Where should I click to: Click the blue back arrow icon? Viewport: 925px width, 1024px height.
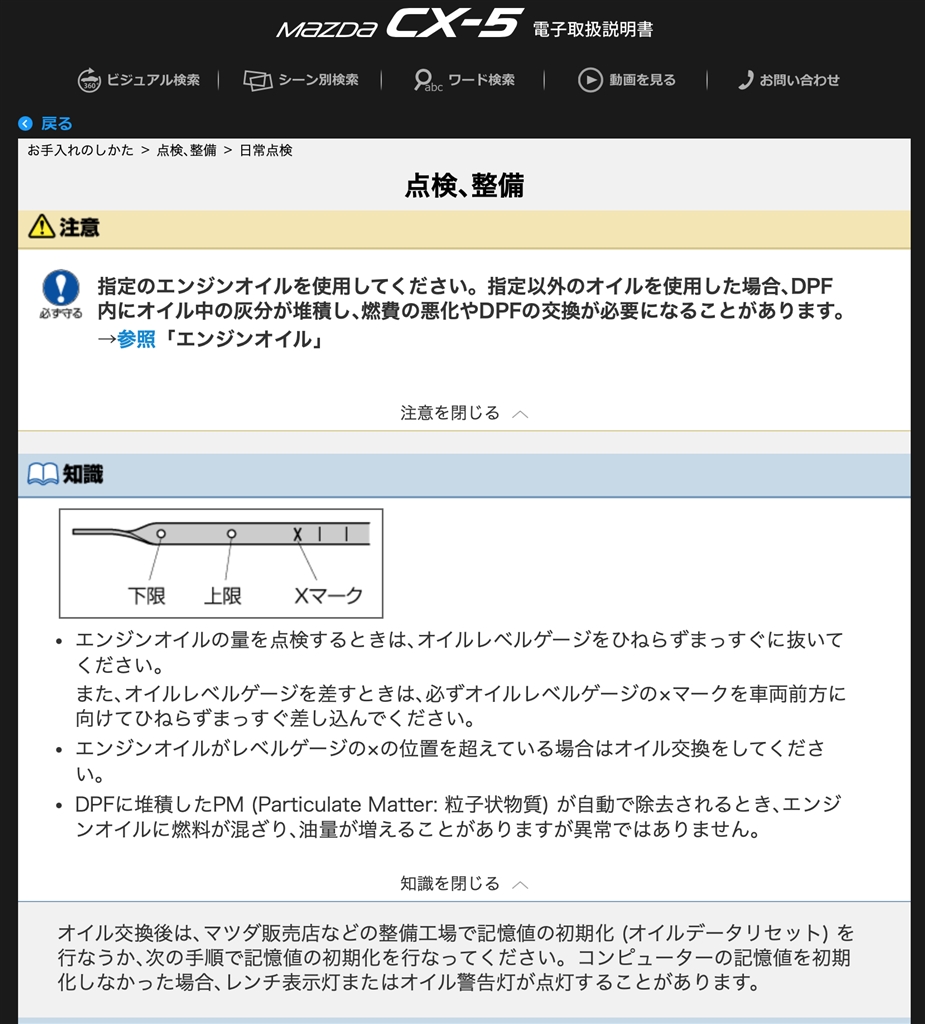point(25,123)
